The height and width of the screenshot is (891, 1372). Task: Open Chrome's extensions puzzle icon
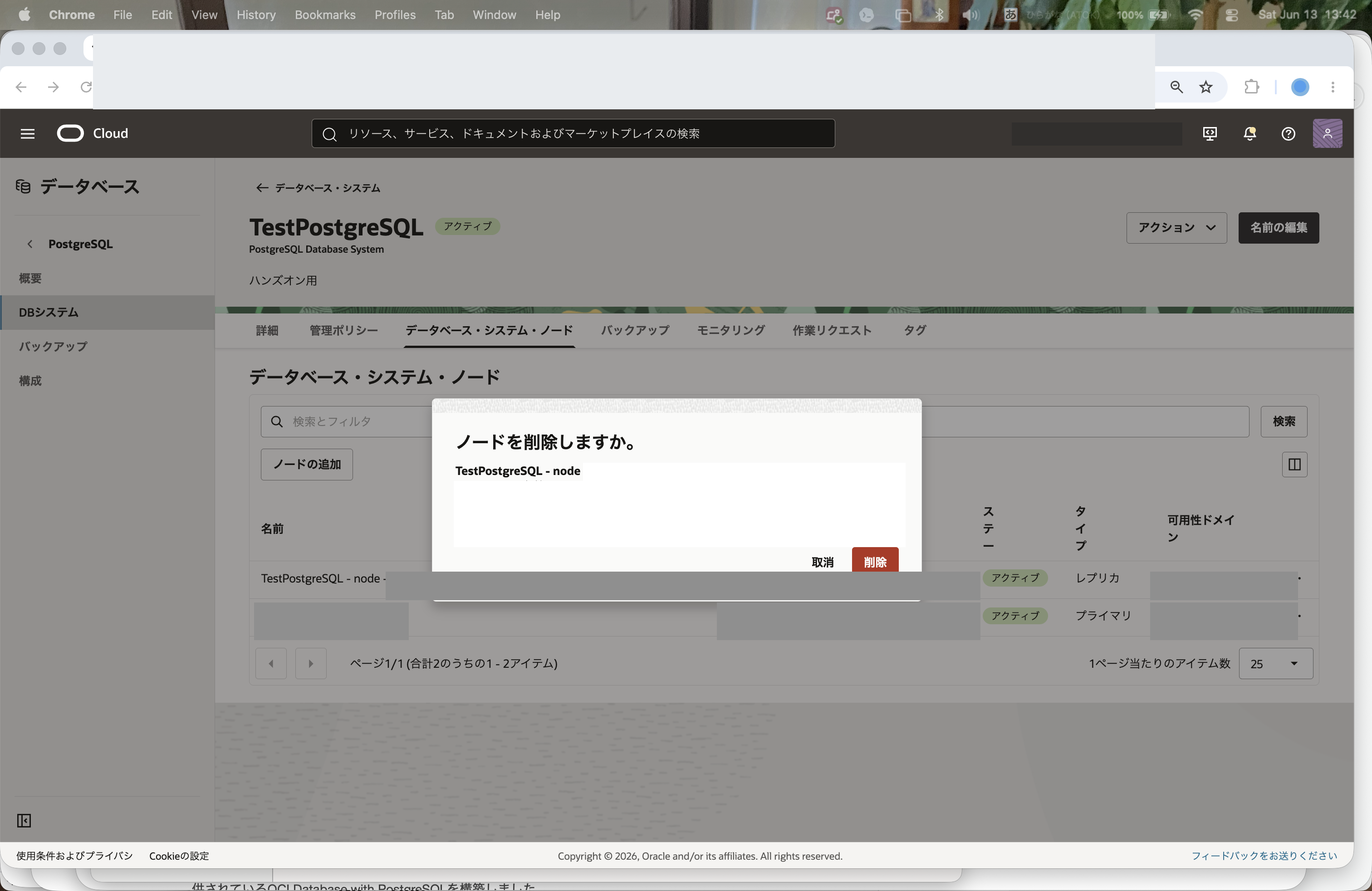(1251, 87)
